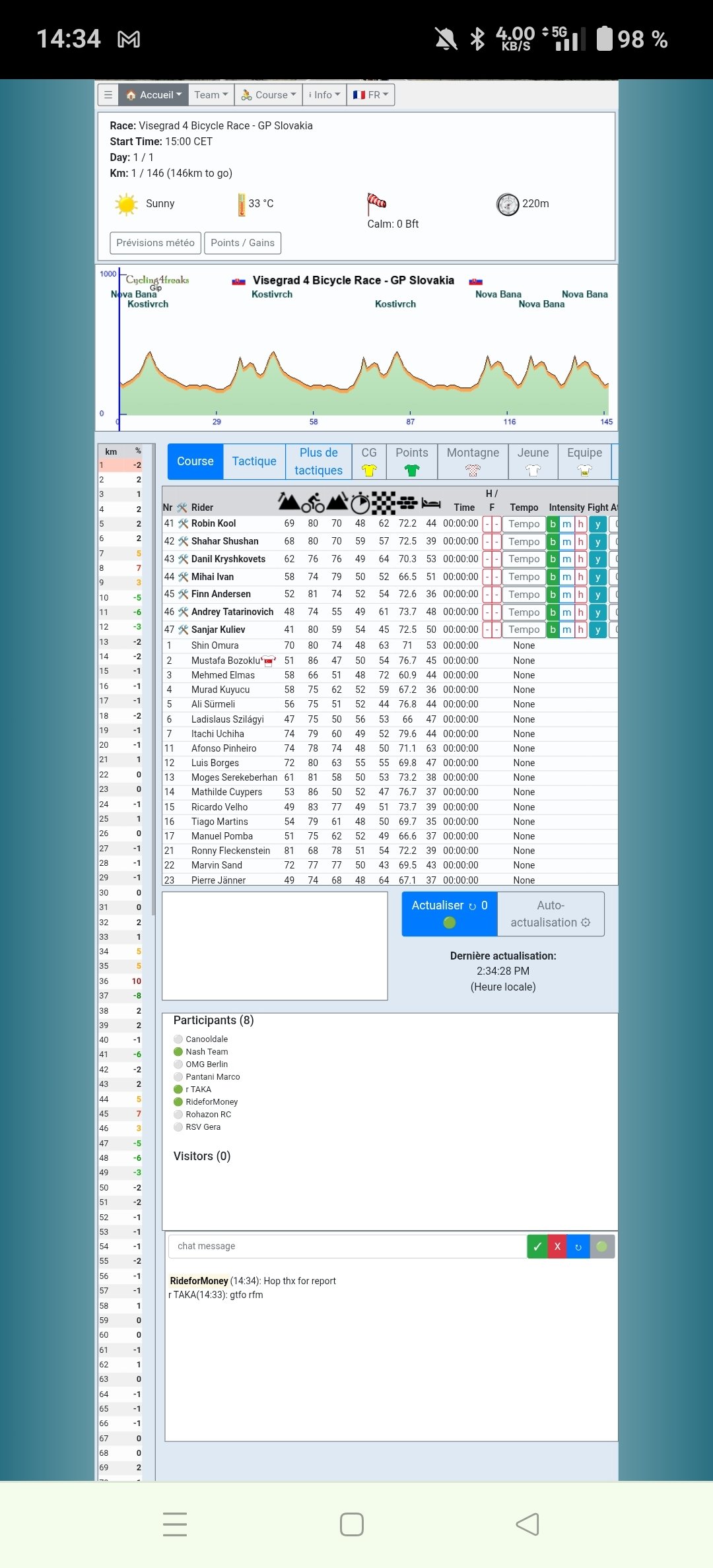Expand the Team dropdown
The height and width of the screenshot is (1568, 713).
point(211,95)
